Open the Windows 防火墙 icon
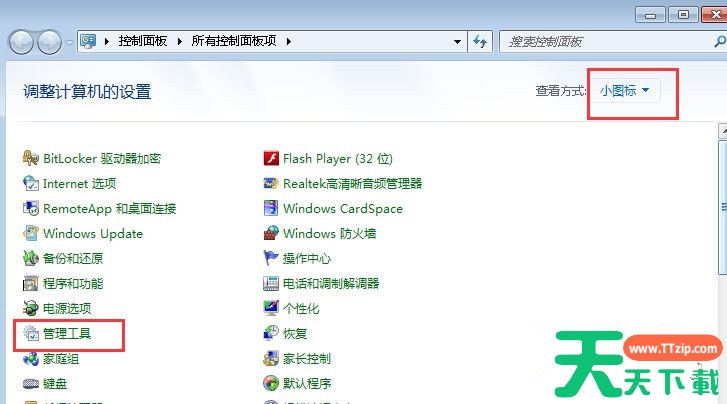 click(271, 234)
